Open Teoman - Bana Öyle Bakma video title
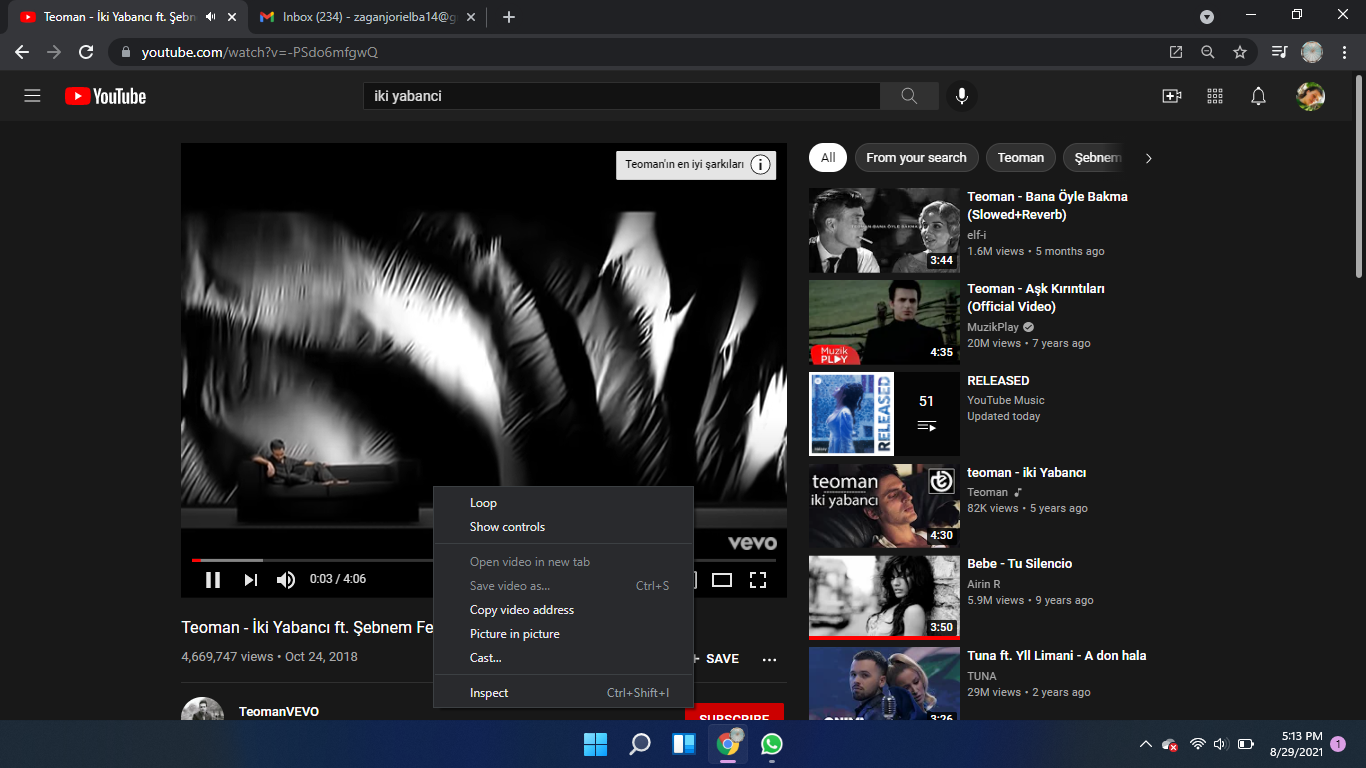 [1047, 206]
